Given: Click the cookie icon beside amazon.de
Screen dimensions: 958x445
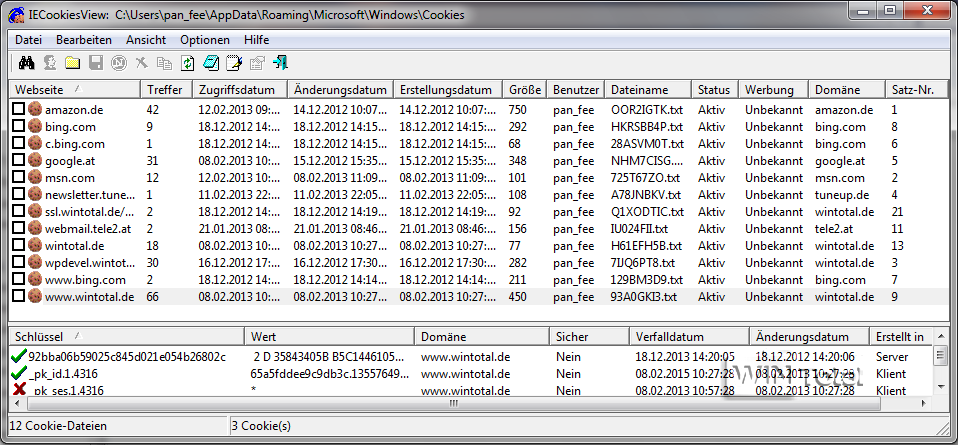Looking at the screenshot, I should 35,109.
